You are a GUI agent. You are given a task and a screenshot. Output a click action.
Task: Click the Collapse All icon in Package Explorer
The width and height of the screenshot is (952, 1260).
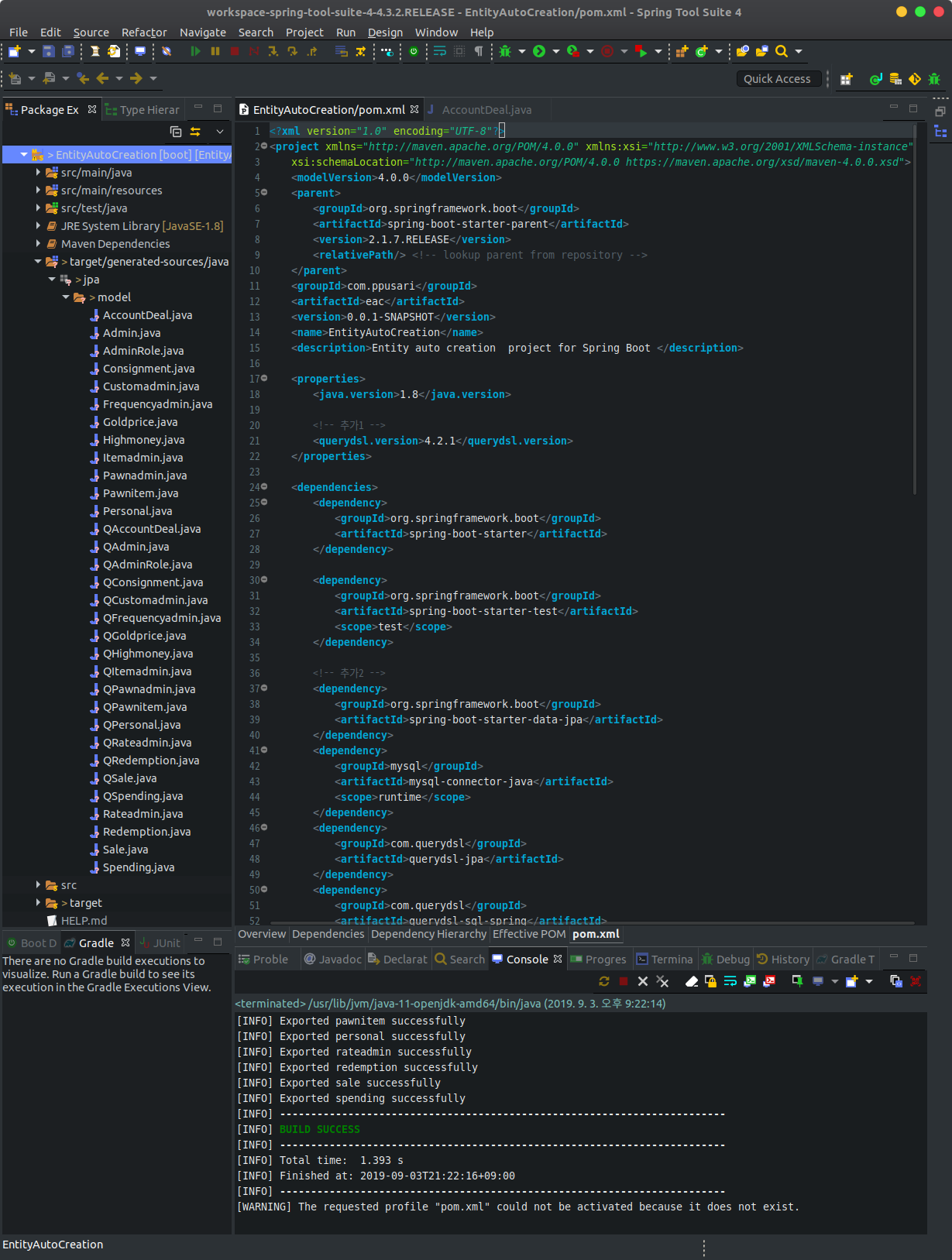coord(176,132)
